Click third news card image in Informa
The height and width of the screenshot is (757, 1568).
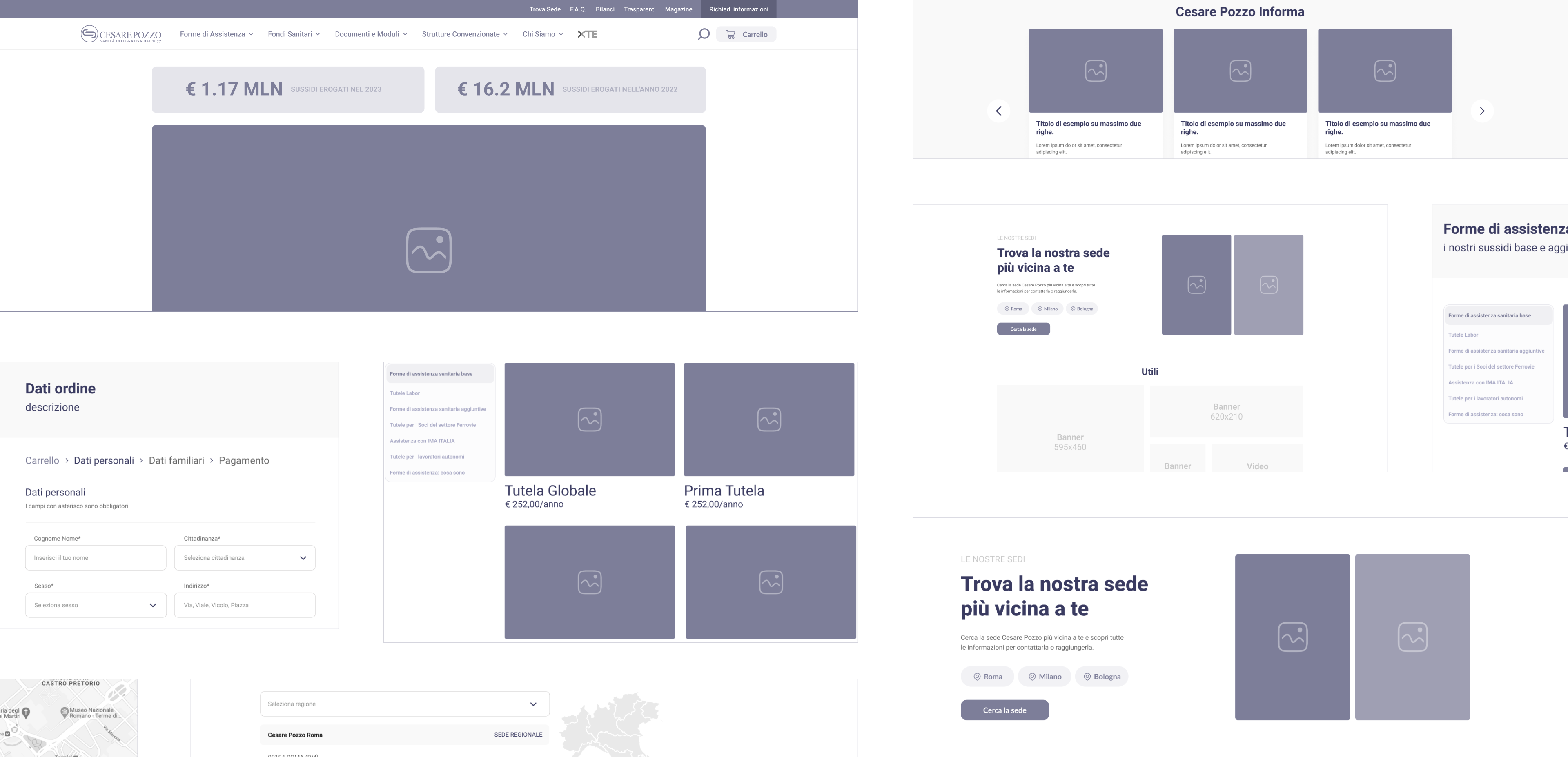point(1385,71)
